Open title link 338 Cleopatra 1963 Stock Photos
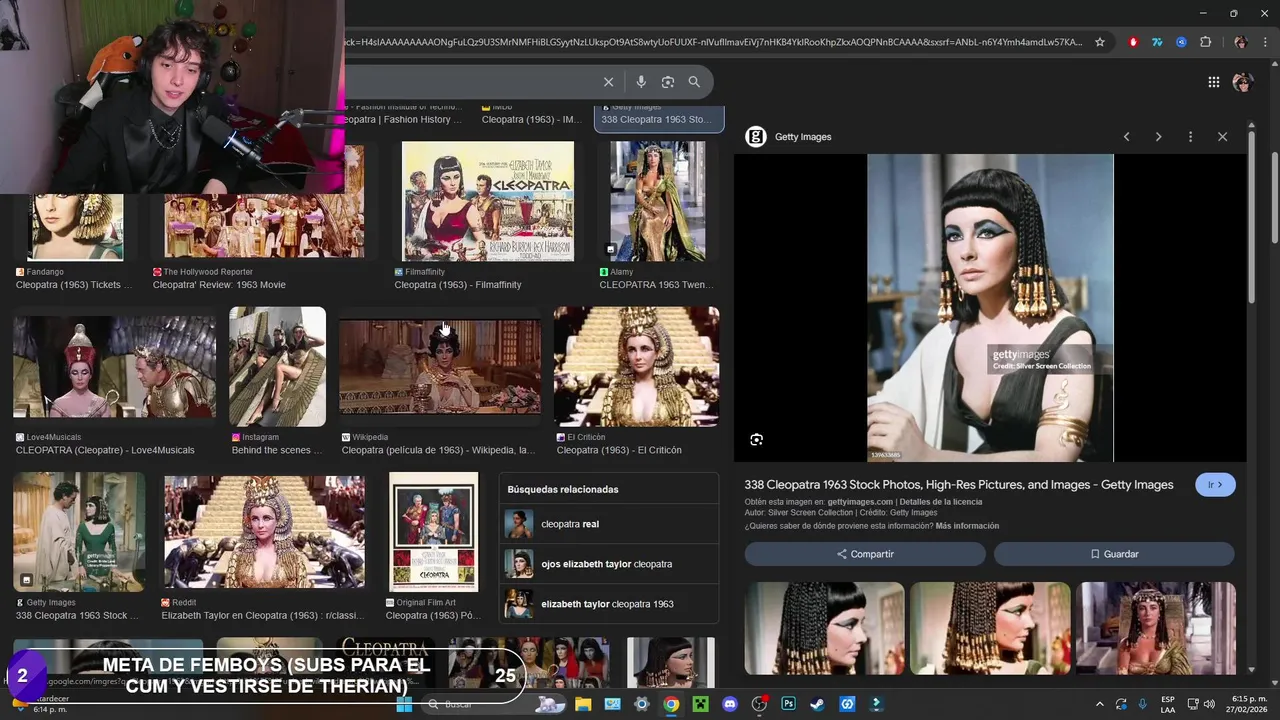The image size is (1280, 720). (958, 485)
